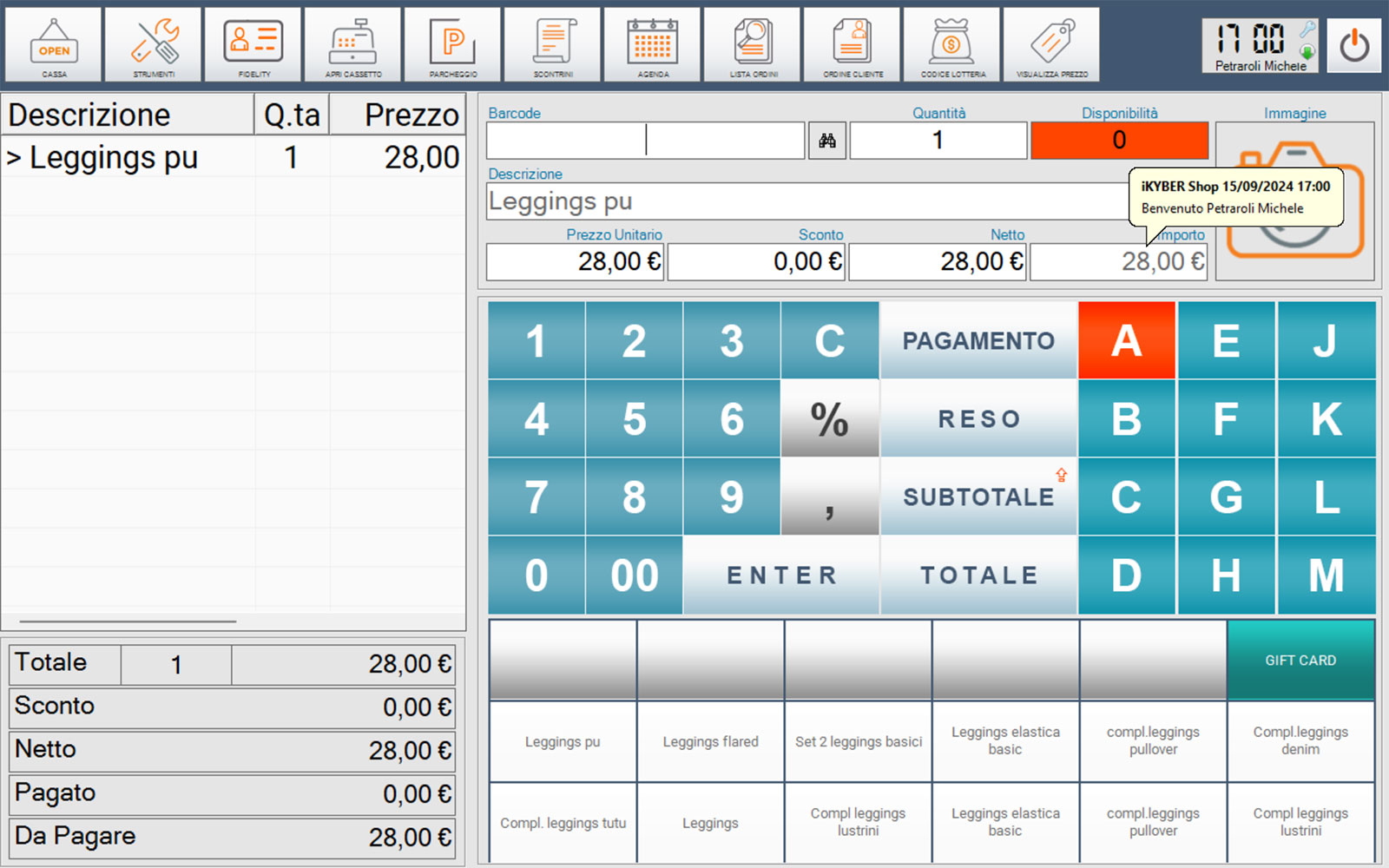This screenshot has height=868, width=1389.
Task: Select category B tab
Action: (x=1127, y=418)
